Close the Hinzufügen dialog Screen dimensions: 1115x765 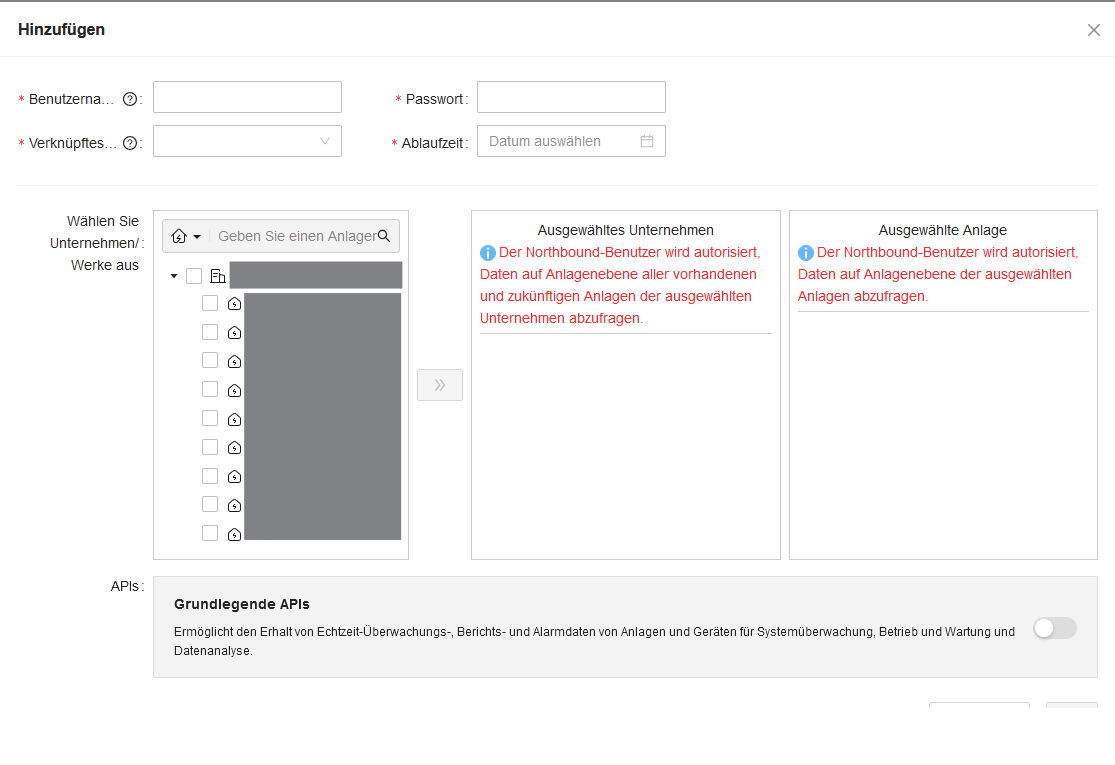[x=1094, y=30]
